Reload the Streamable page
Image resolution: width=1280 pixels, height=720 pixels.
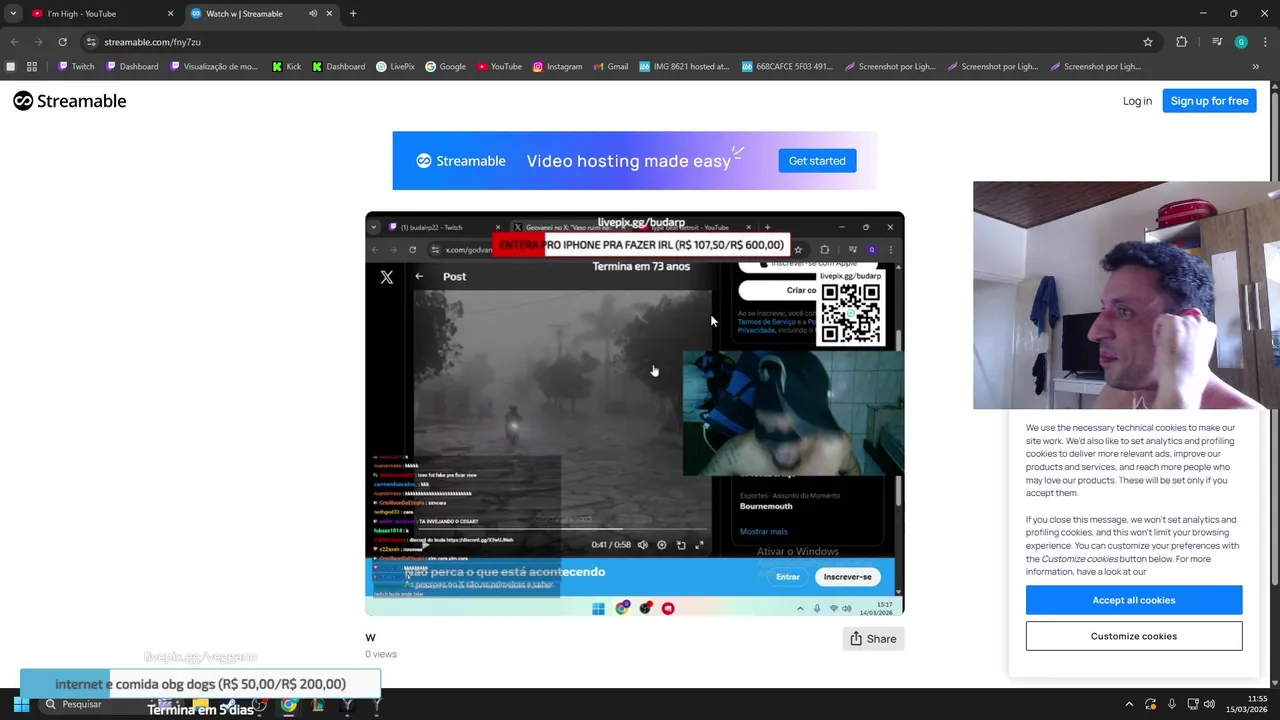tap(62, 42)
